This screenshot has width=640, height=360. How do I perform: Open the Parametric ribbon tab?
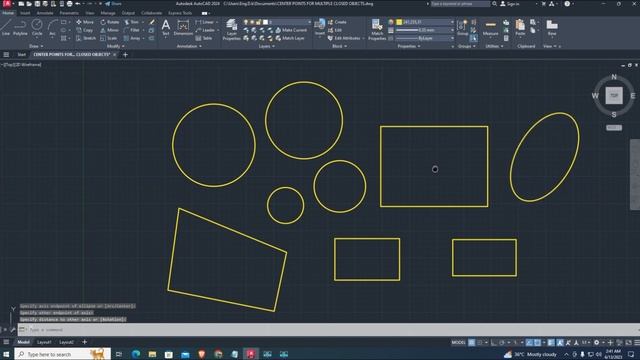click(69, 13)
